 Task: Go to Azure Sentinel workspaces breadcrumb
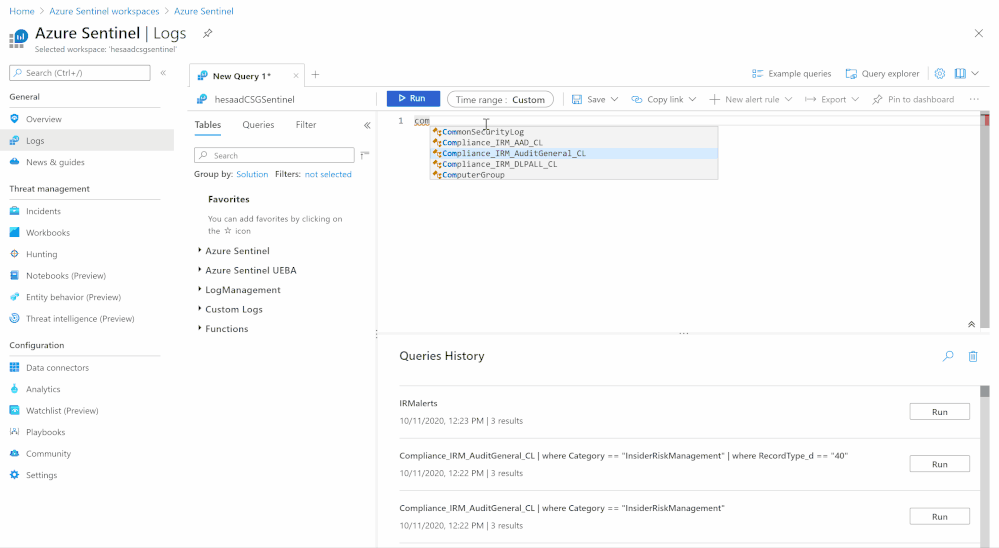tap(104, 11)
